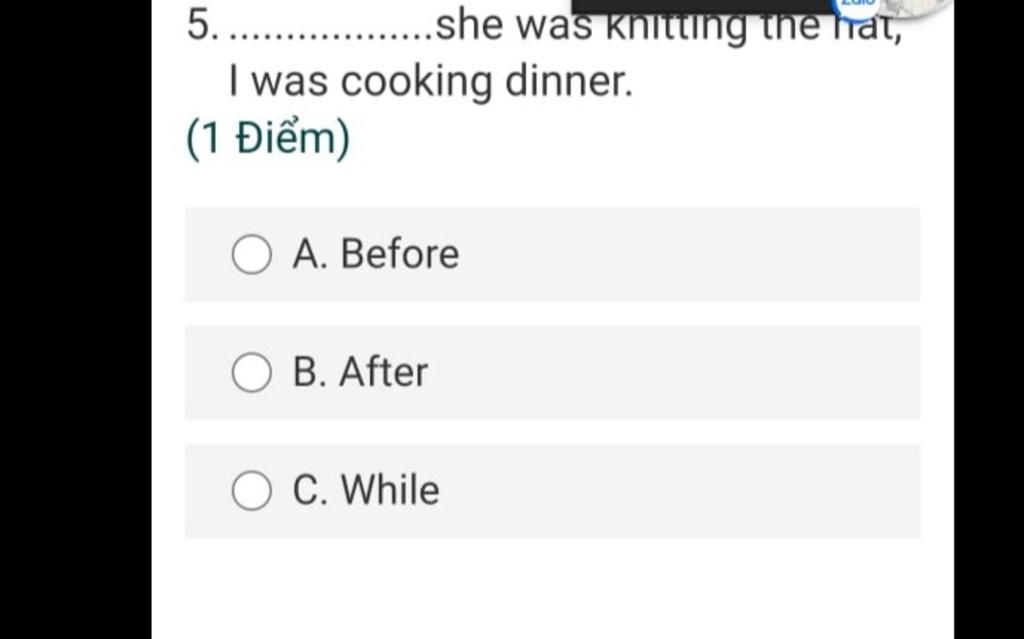The image size is (1024, 639).
Task: Select the radio button for B. After
Action: click(251, 372)
